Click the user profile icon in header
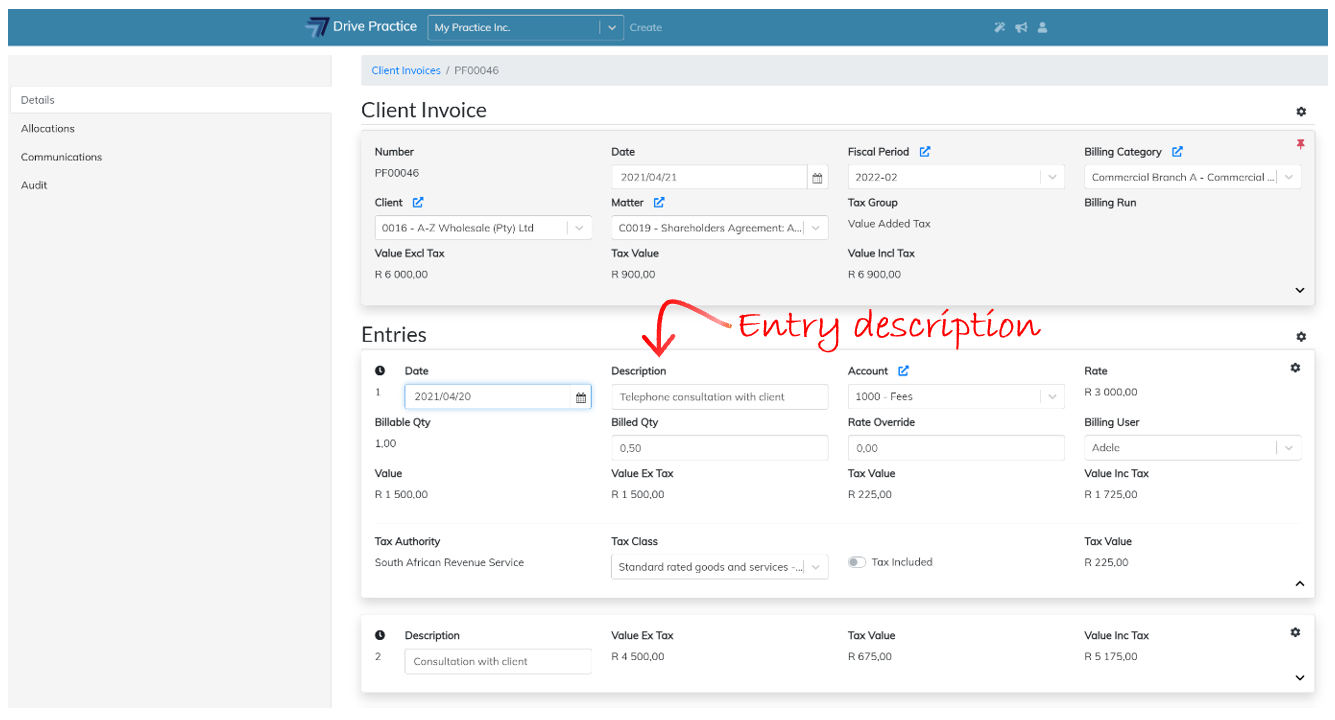Image resolution: width=1335 pixels, height=720 pixels. 1042,28
